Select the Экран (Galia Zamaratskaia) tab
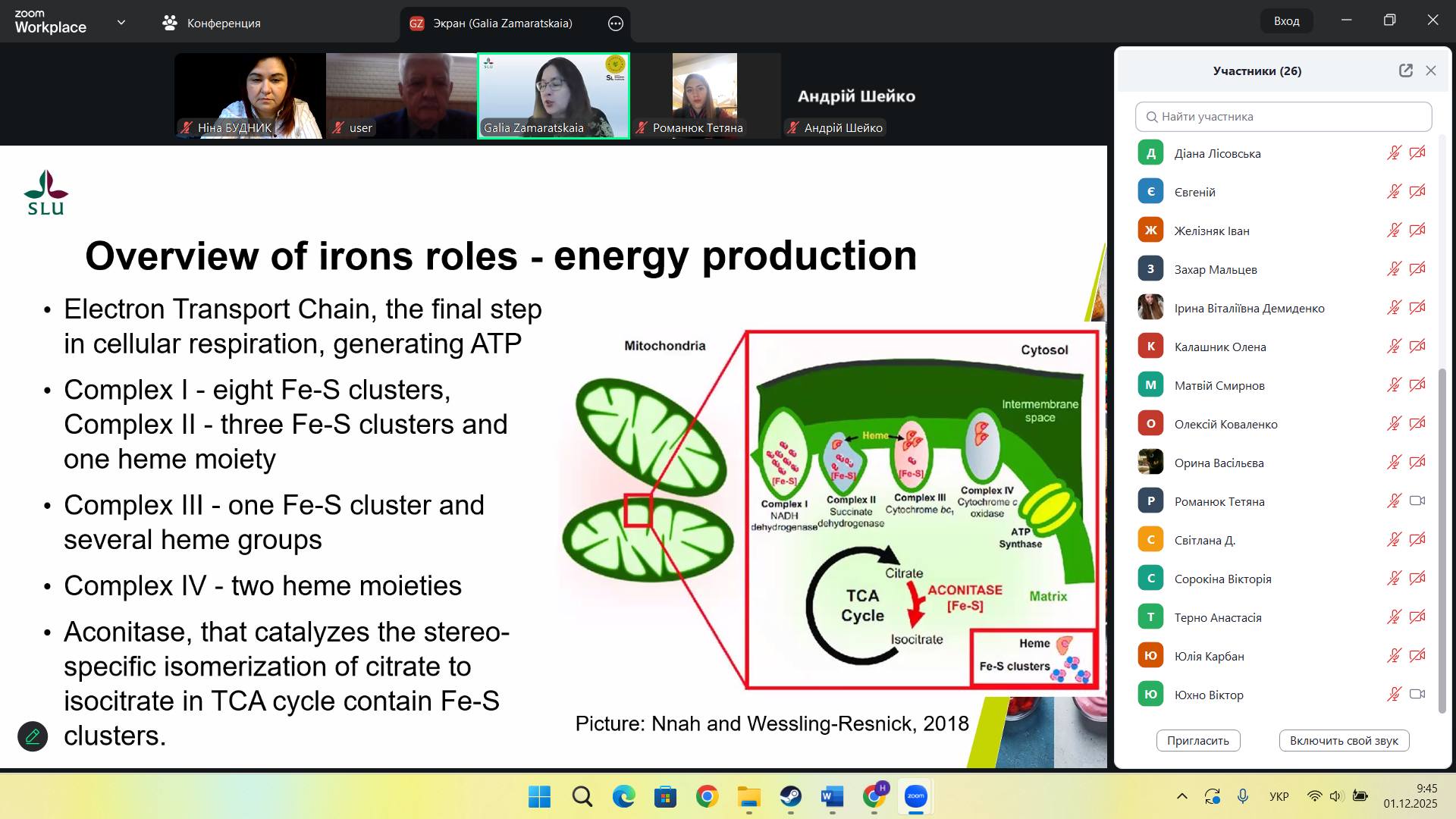The image size is (1456, 819). [x=502, y=24]
